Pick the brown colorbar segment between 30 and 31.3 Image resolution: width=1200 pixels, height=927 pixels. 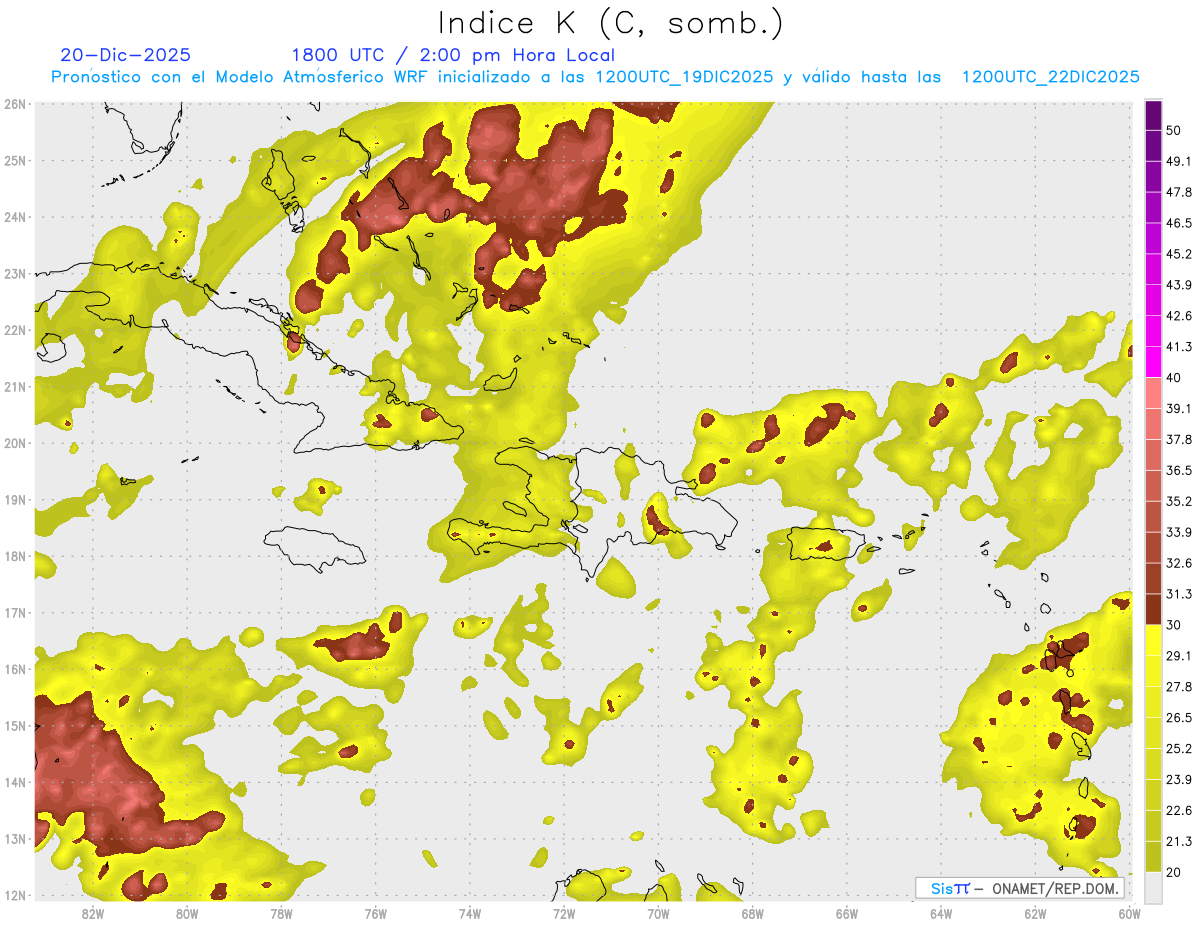pyautogui.click(x=1153, y=609)
